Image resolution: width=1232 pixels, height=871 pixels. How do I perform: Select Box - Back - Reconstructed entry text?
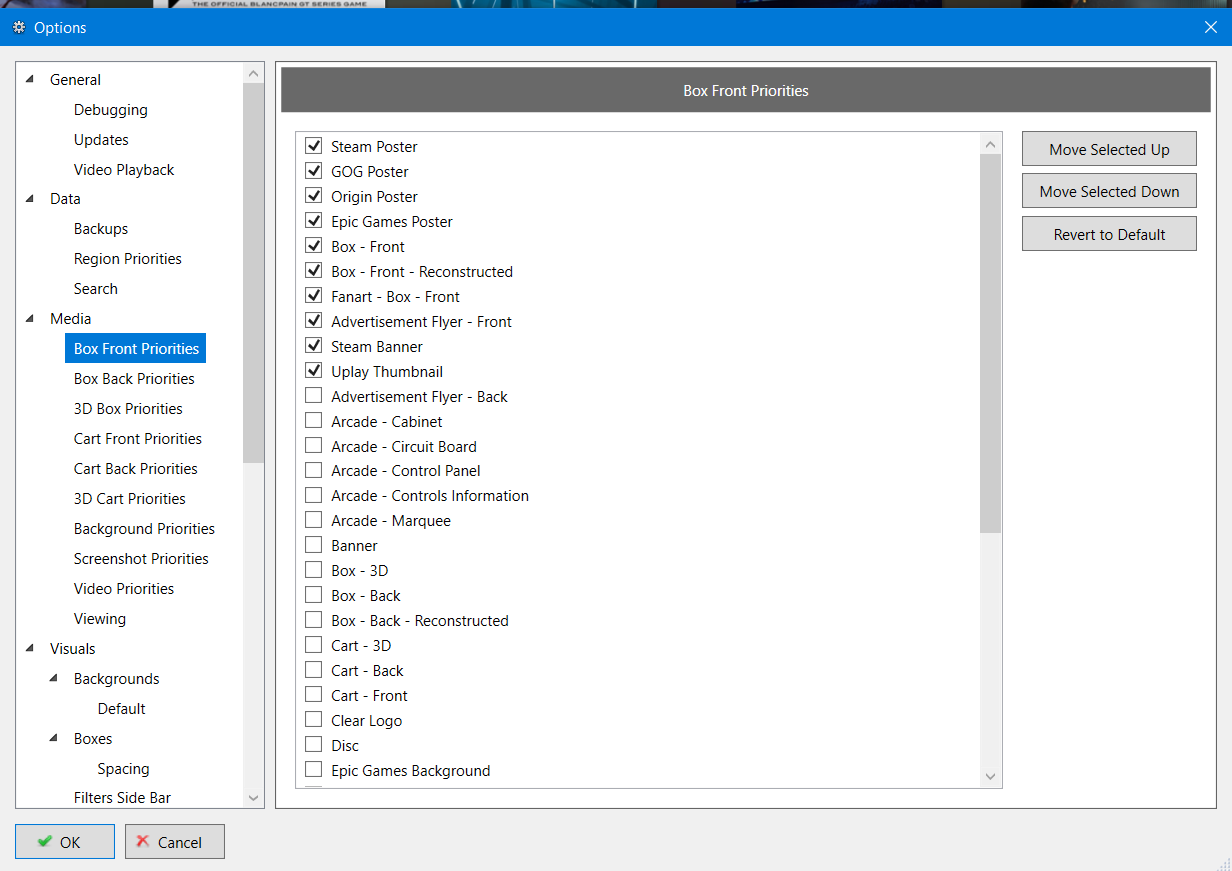419,621
